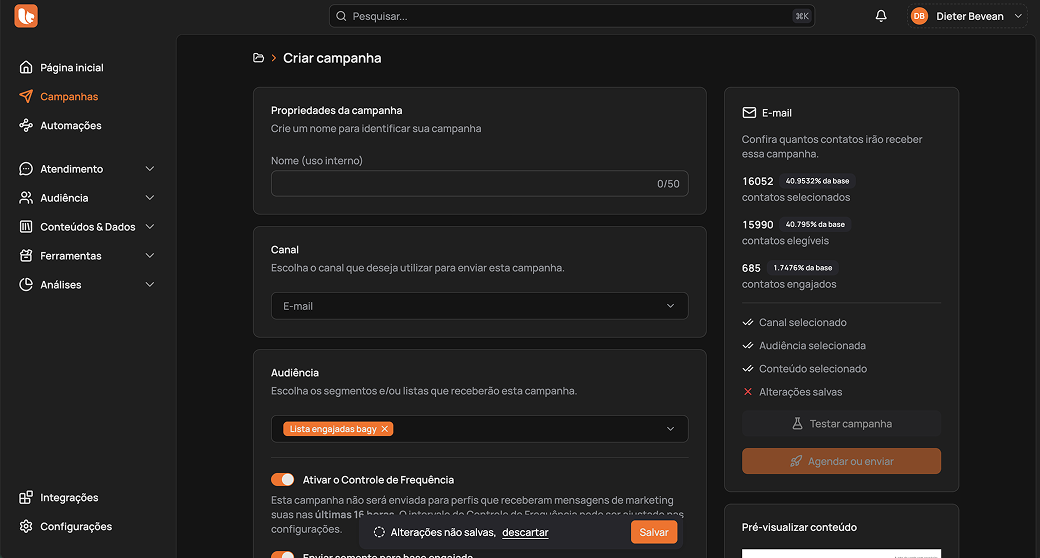This screenshot has width=1040, height=558.
Task: Click the Dieter Bevean avatar
Action: pyautogui.click(x=919, y=16)
